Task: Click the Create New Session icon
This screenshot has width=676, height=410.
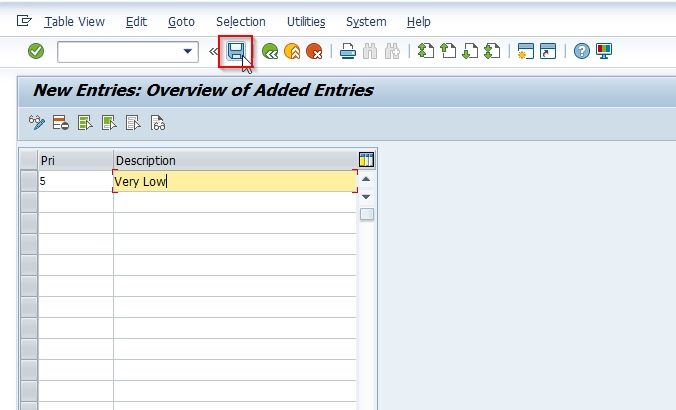Action: tap(526, 51)
